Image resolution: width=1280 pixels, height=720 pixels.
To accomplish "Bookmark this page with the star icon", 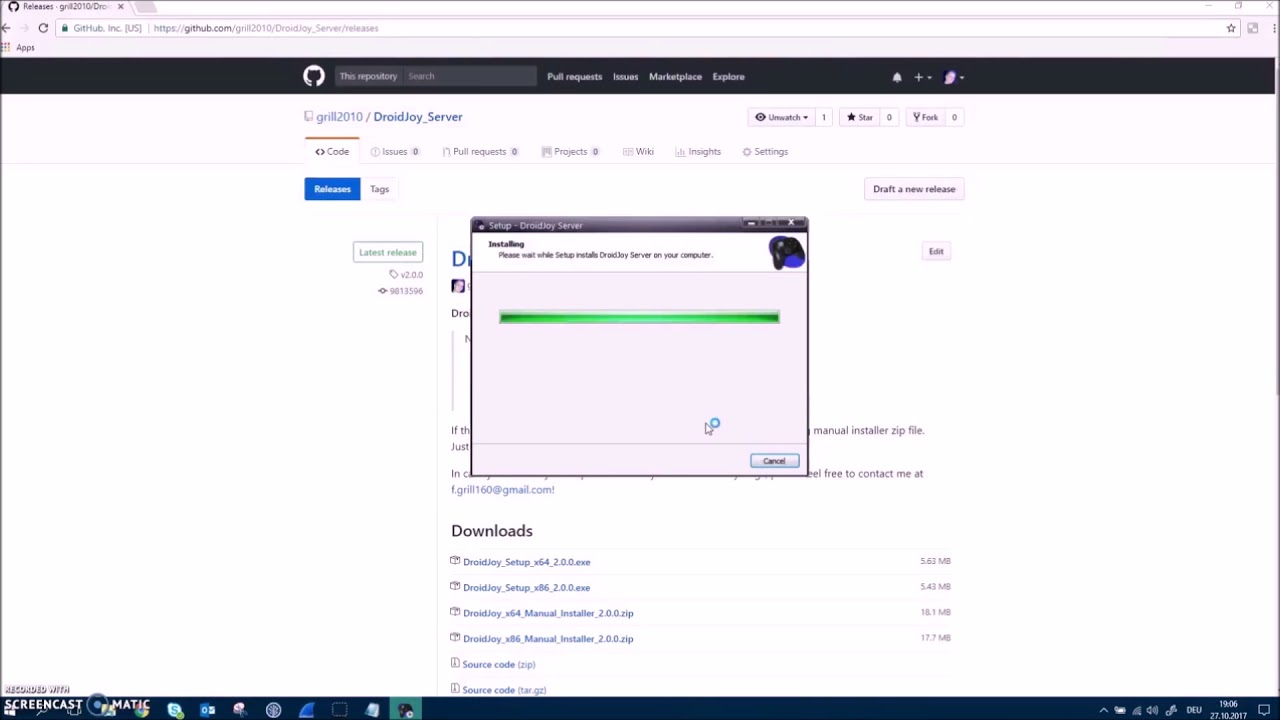I will [x=1231, y=28].
